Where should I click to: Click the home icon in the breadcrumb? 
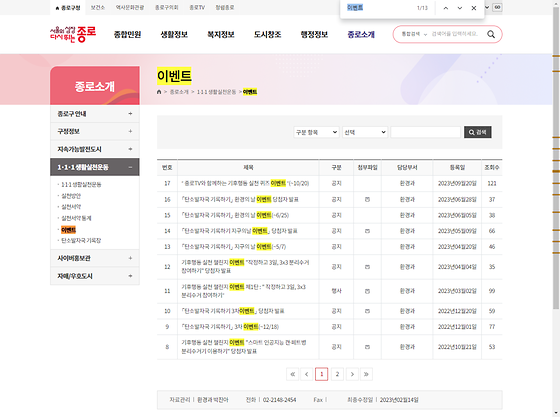pyautogui.click(x=159, y=92)
